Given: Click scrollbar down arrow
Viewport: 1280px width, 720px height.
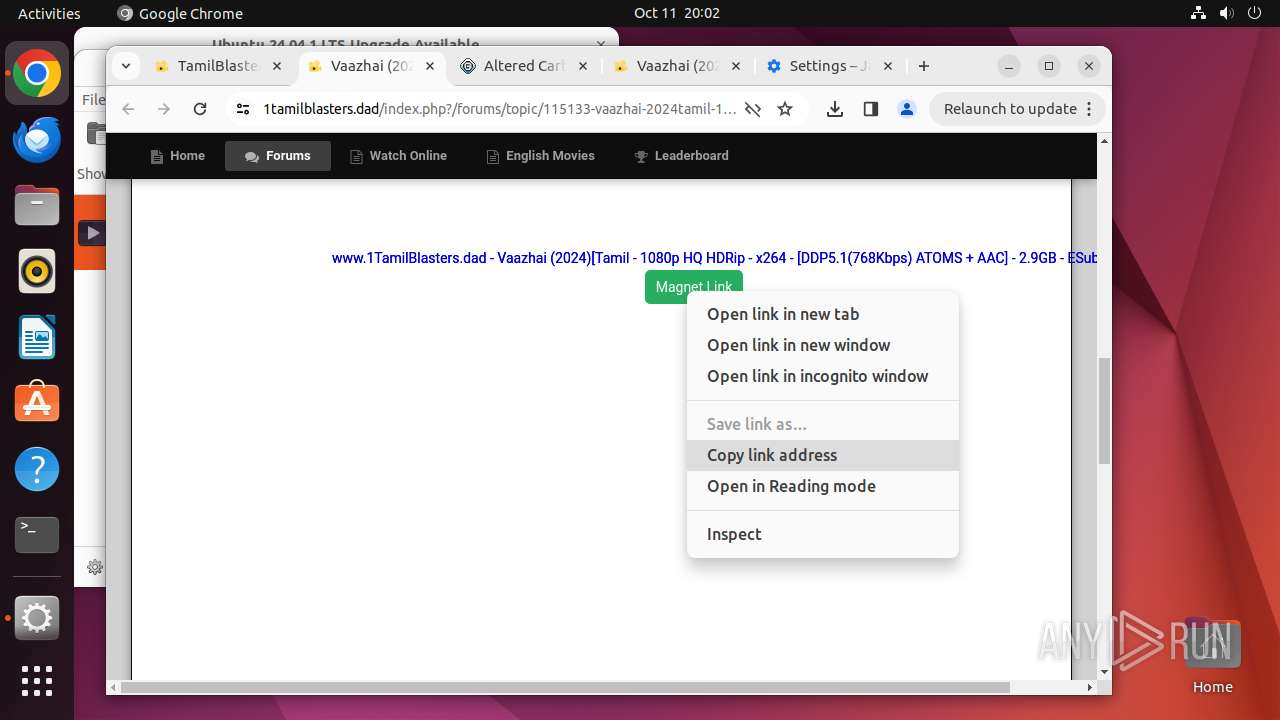Looking at the screenshot, I should click(x=1104, y=673).
